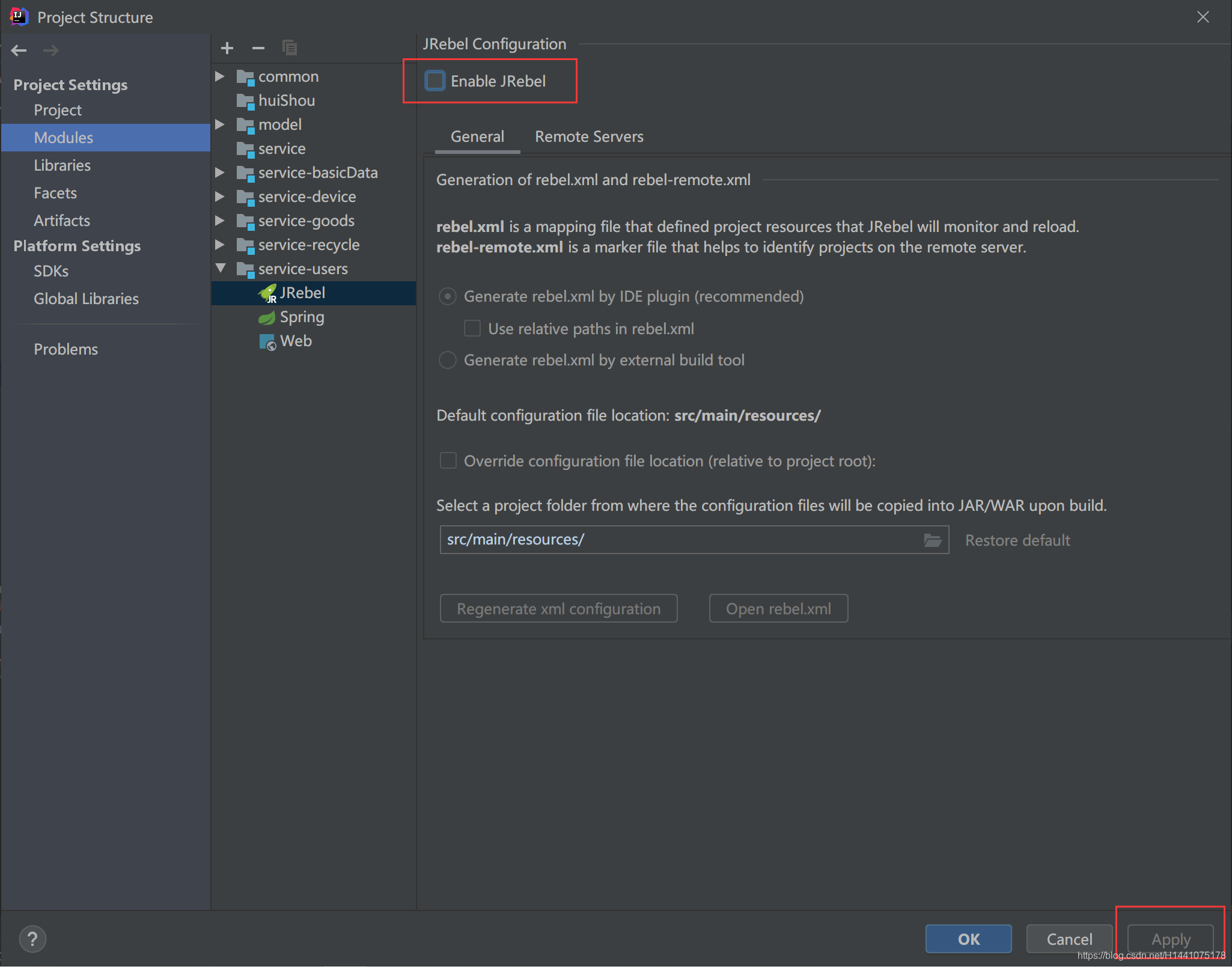The width and height of the screenshot is (1232, 967).
Task: Expand the service-basicData module node
Action: coord(220,172)
